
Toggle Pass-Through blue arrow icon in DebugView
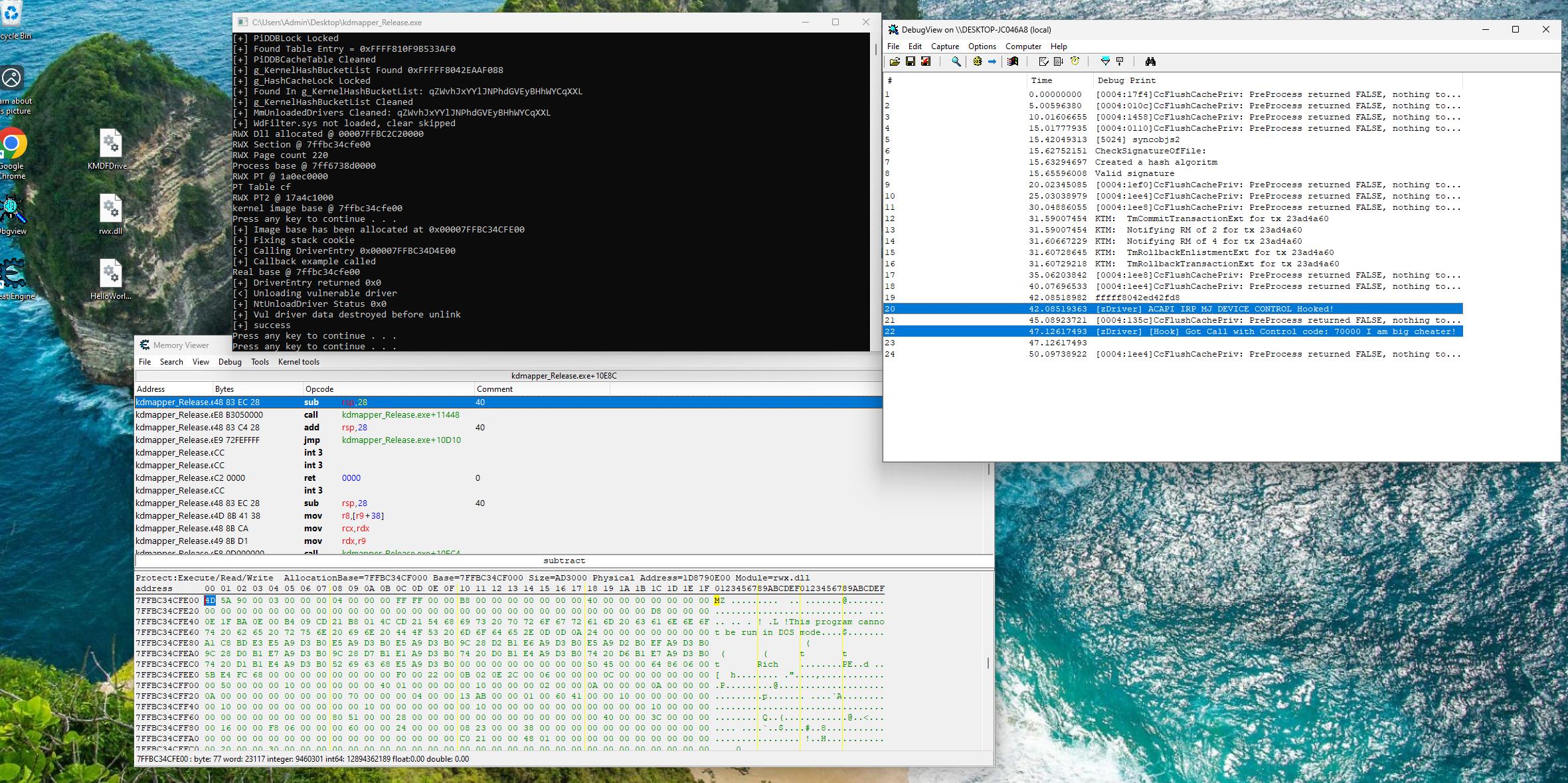click(992, 62)
